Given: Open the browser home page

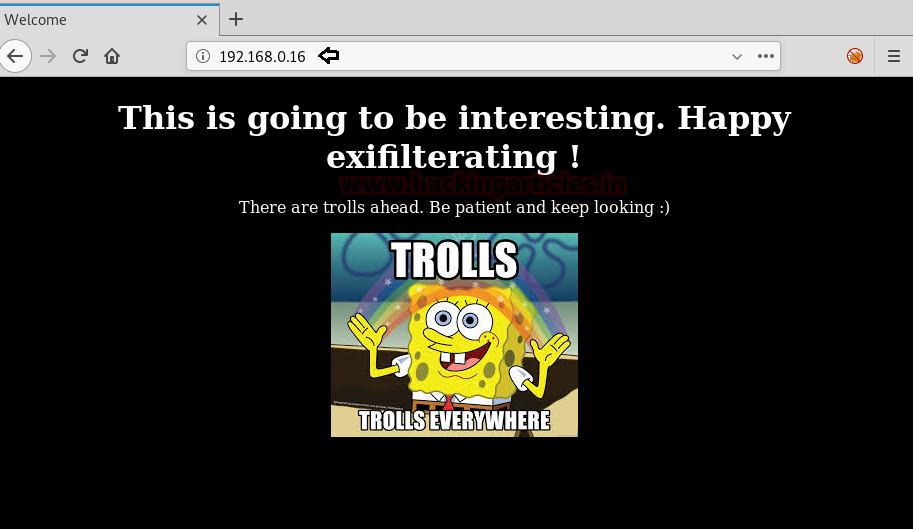Looking at the screenshot, I should pyautogui.click(x=112, y=56).
